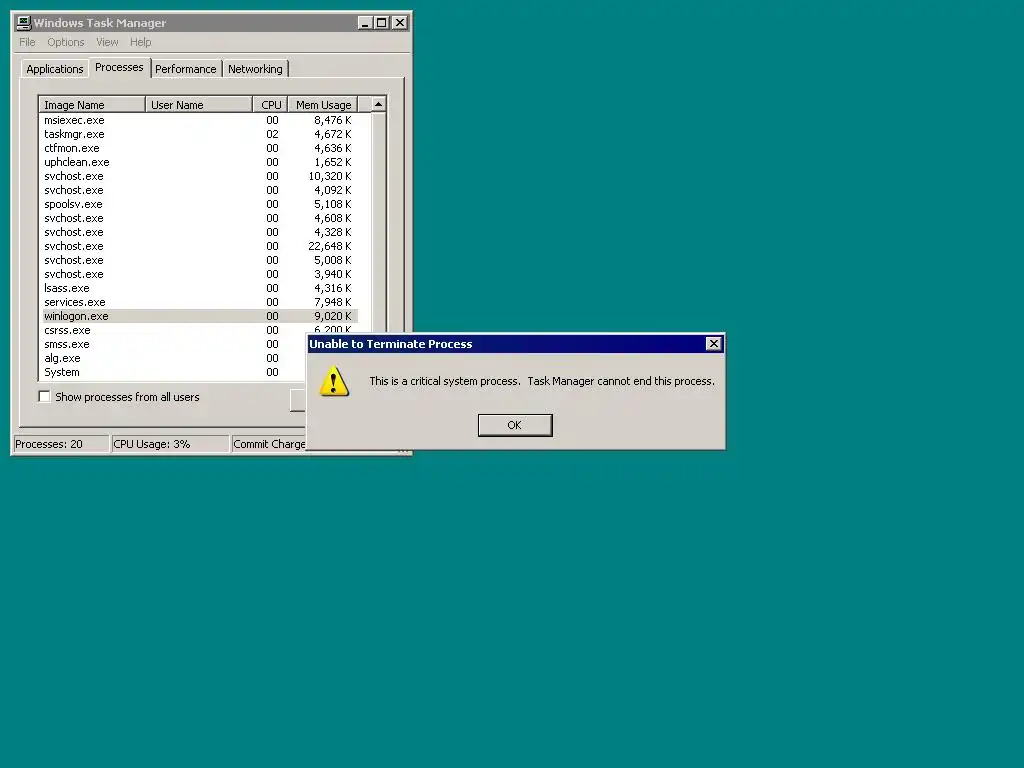The width and height of the screenshot is (1024, 768).
Task: Click the 02 CPU value for taskmgr.exe
Action: 272,134
